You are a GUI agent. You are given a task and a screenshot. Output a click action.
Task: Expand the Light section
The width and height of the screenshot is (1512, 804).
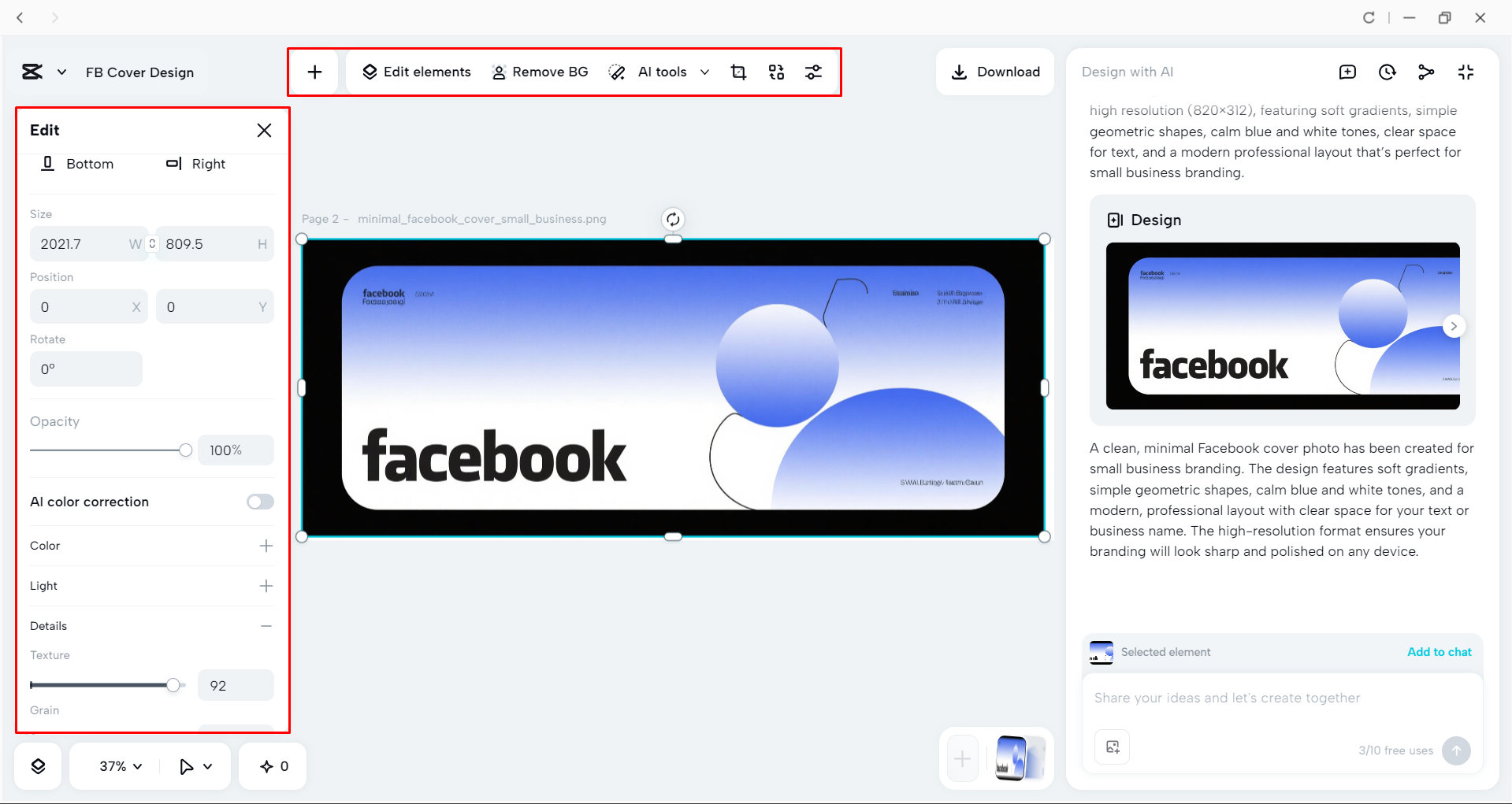(x=266, y=586)
